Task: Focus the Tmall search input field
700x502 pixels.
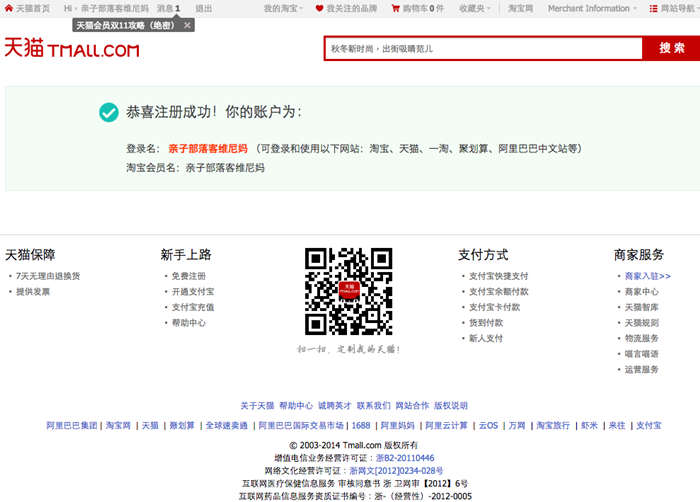Action: (x=483, y=48)
